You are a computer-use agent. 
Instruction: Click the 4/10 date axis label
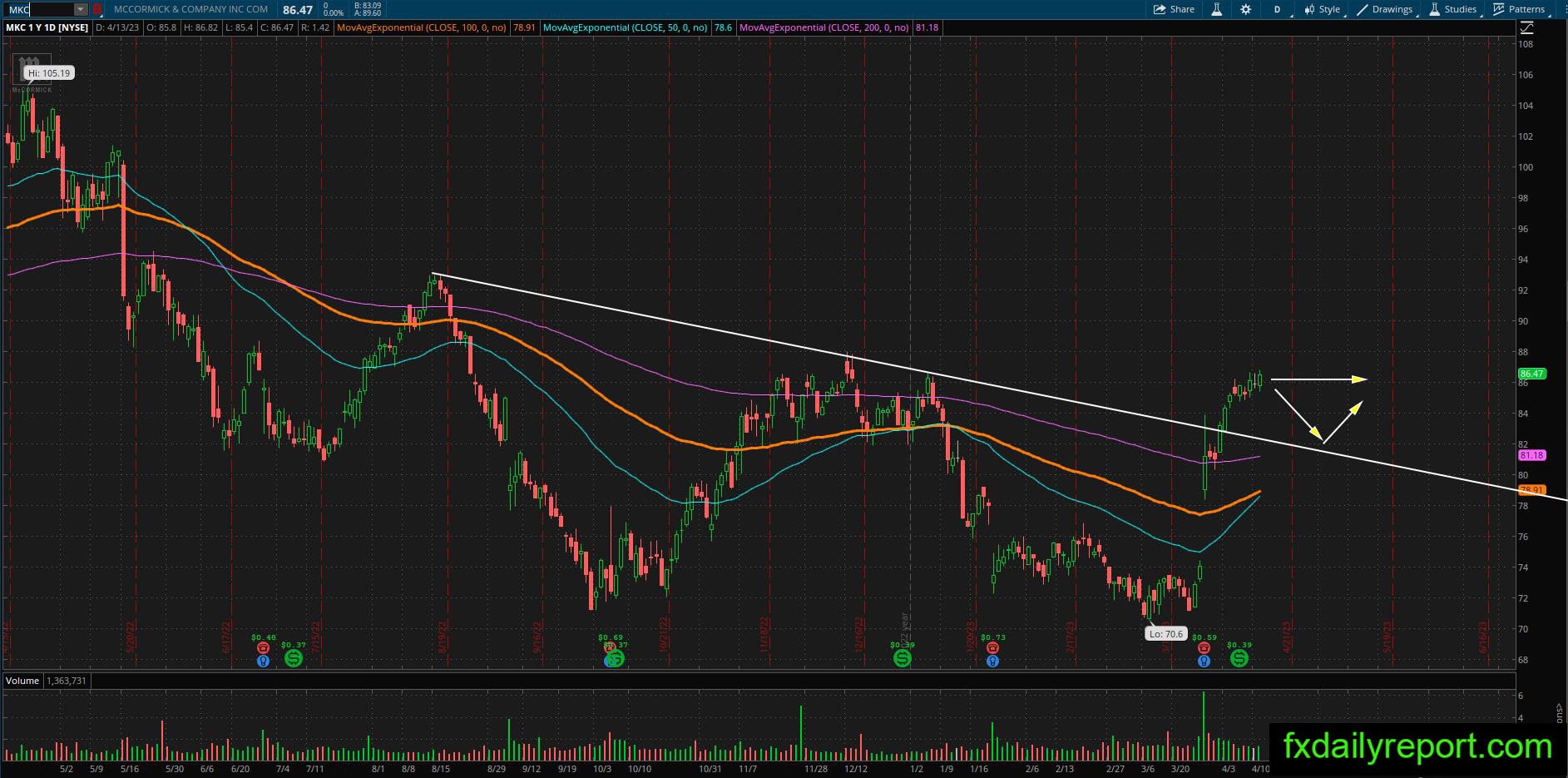pyautogui.click(x=1260, y=769)
